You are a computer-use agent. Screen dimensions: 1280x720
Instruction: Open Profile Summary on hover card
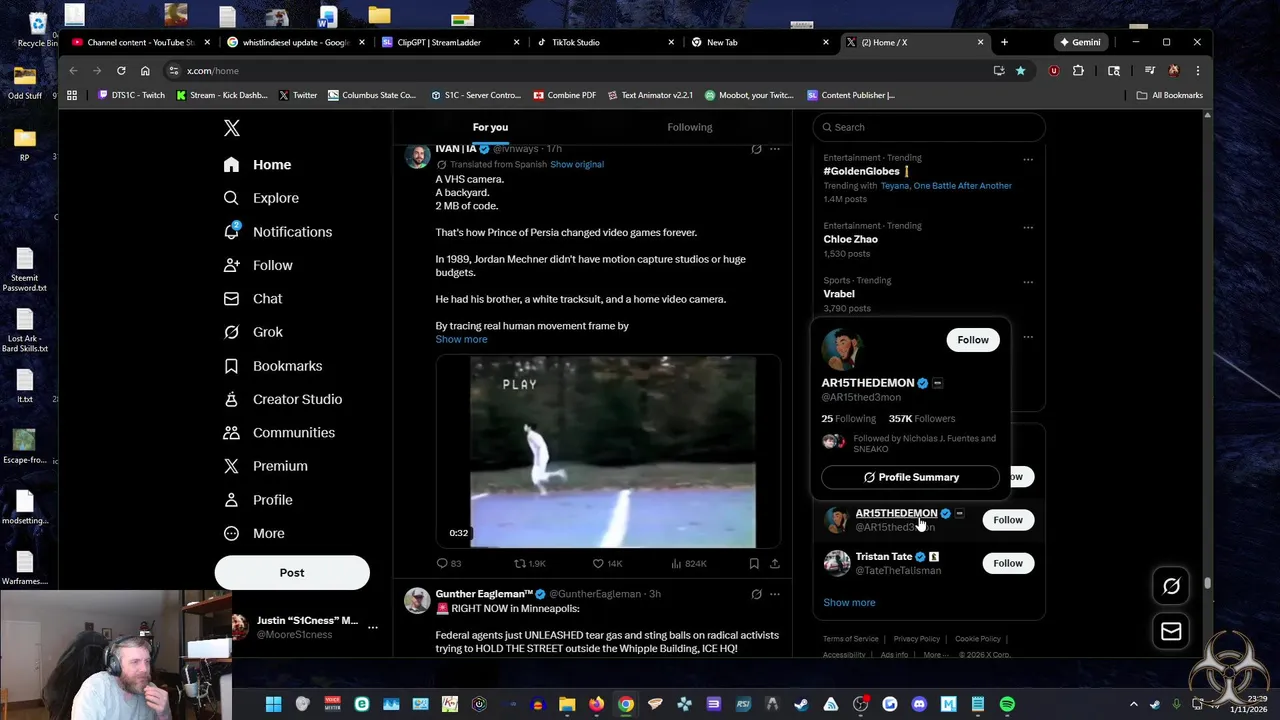point(910,477)
